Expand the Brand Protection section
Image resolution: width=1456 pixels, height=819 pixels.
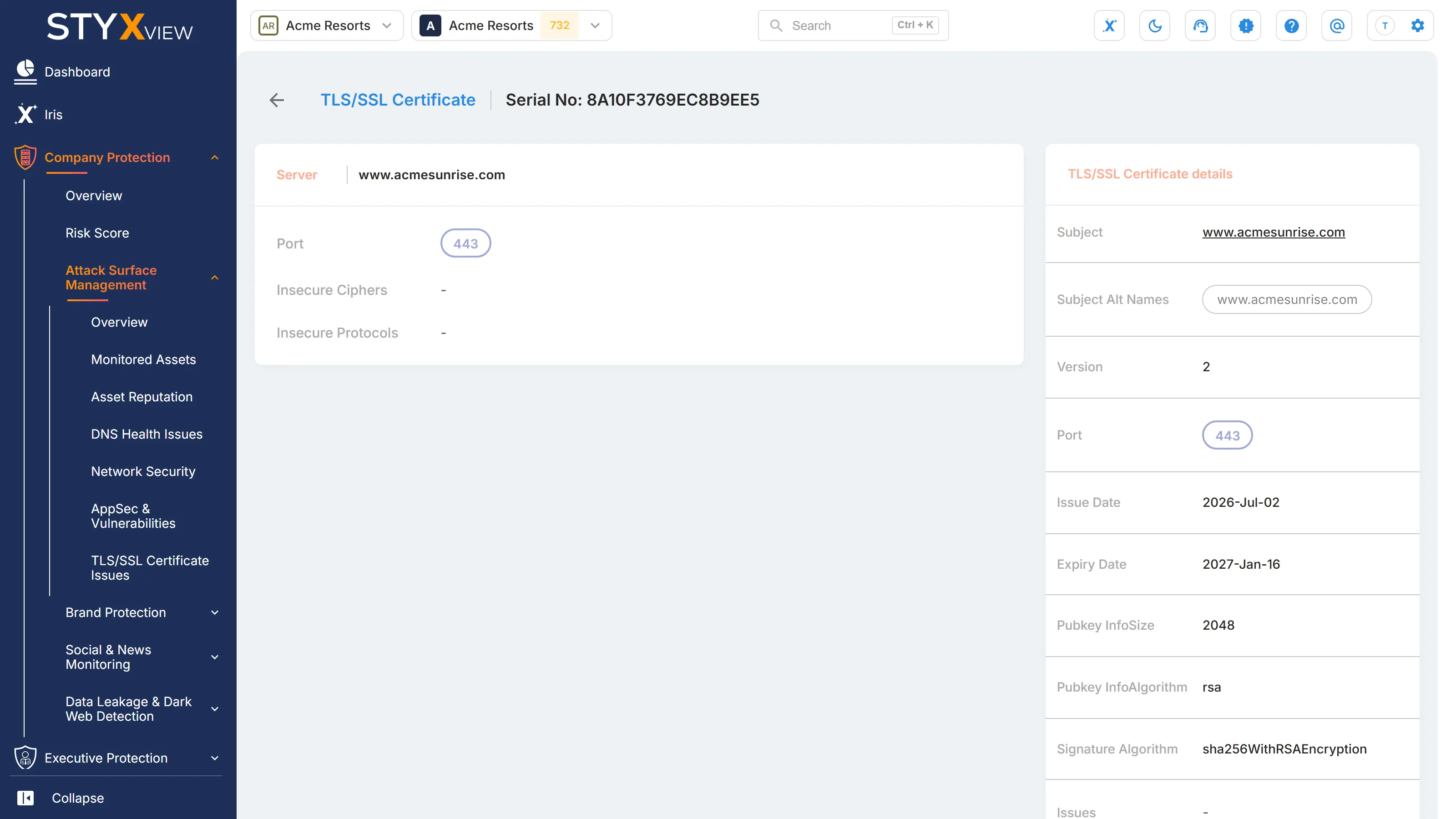pyautogui.click(x=142, y=613)
